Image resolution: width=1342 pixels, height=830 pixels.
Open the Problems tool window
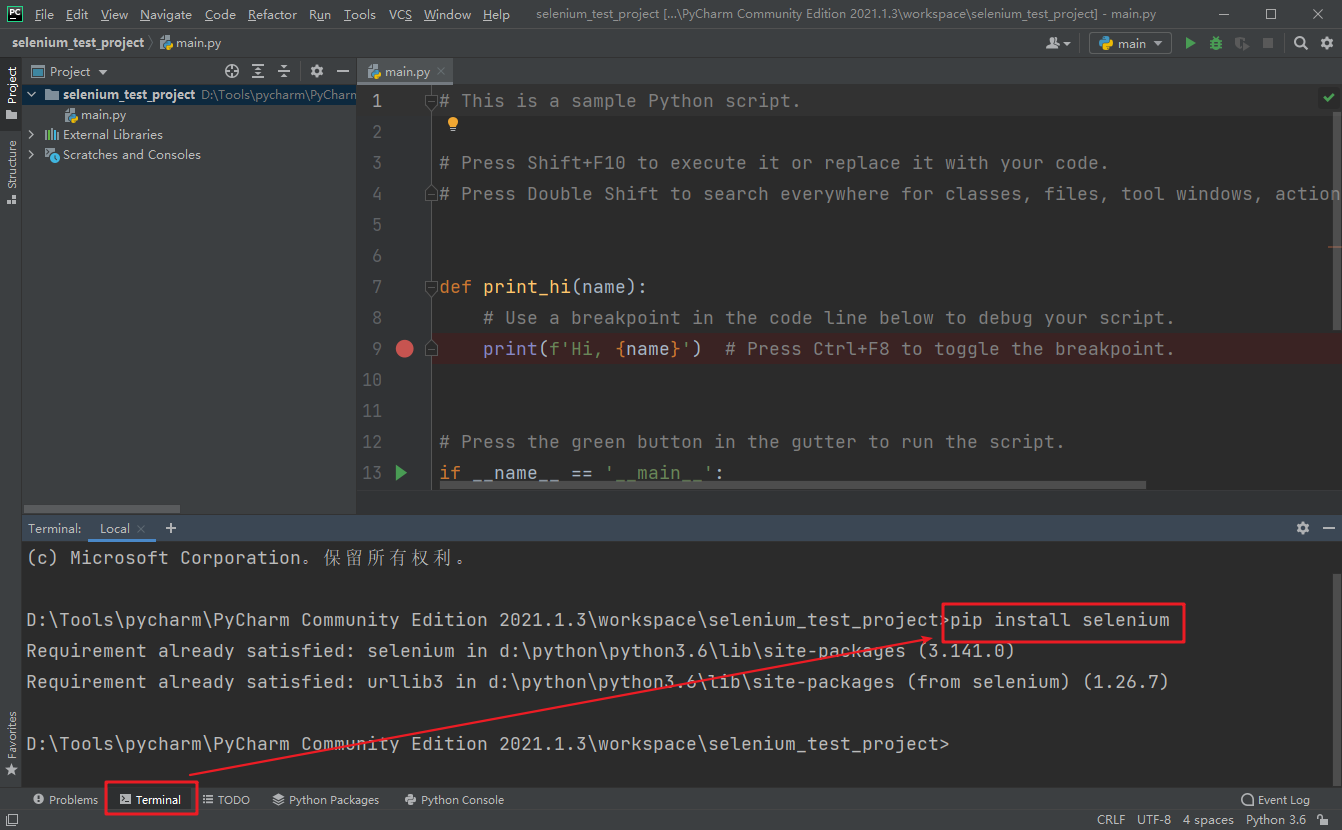[x=65, y=800]
